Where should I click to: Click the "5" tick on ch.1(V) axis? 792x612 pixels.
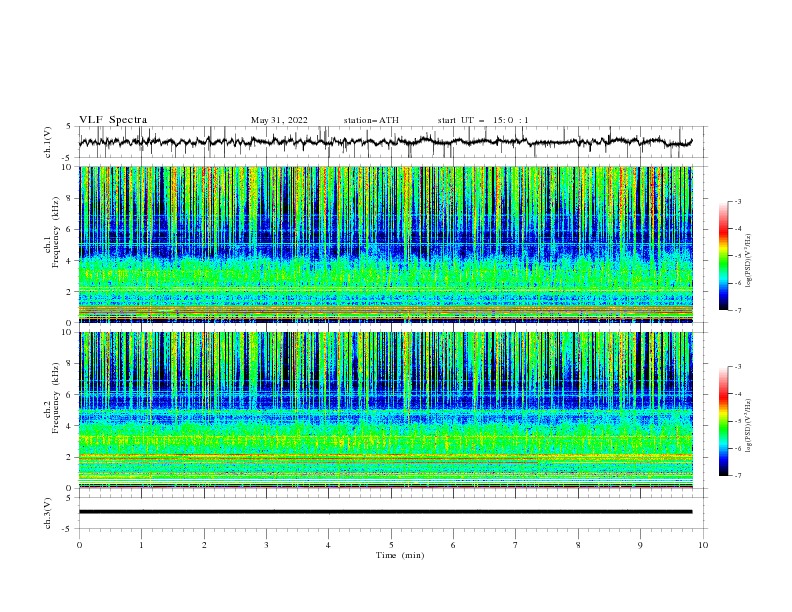tap(70, 127)
